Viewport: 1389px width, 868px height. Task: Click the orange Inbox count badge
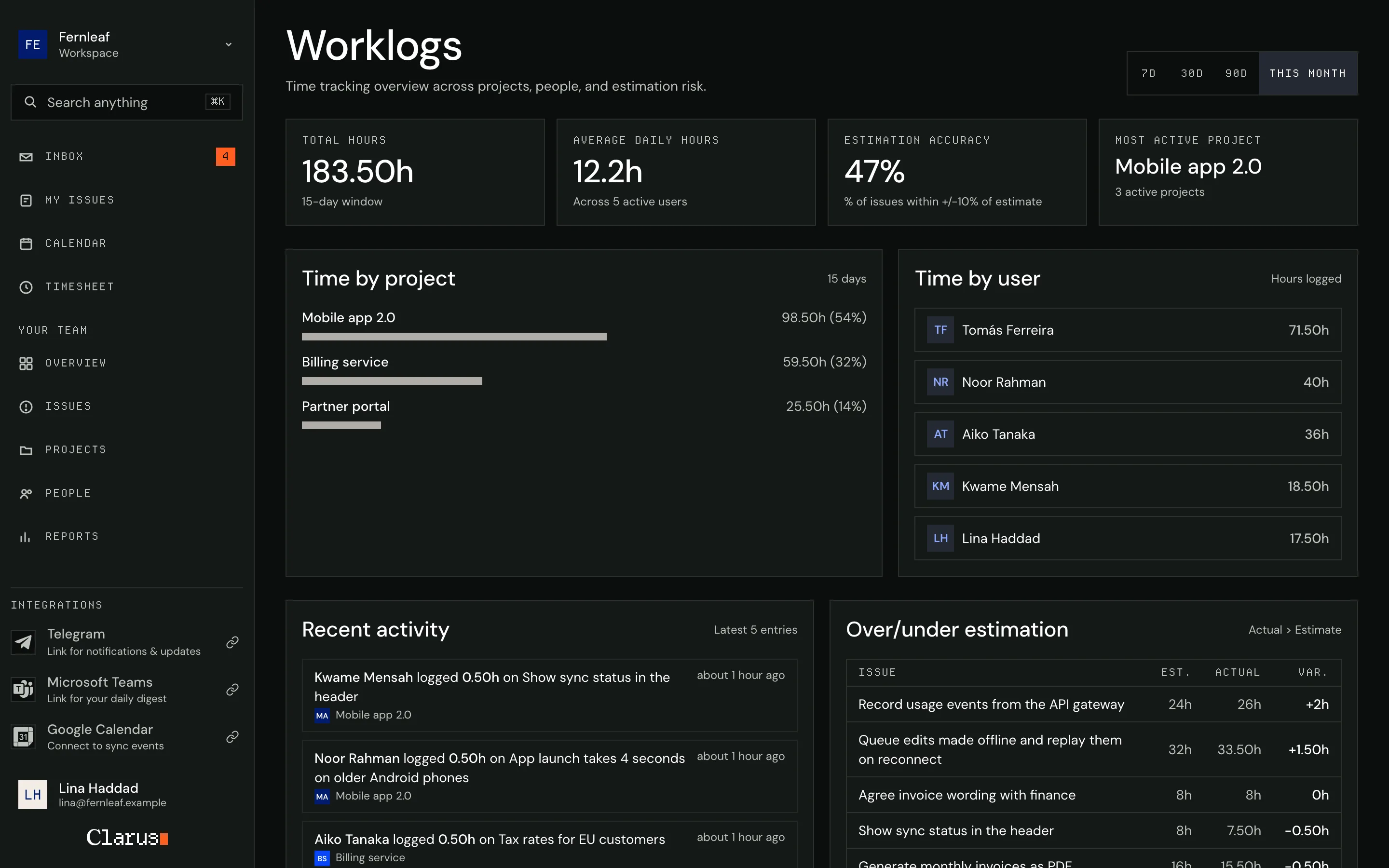(x=226, y=157)
